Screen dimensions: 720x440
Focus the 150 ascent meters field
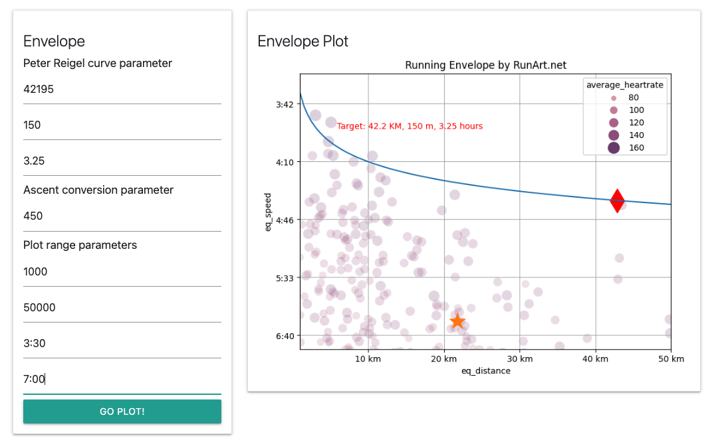pyautogui.click(x=122, y=125)
